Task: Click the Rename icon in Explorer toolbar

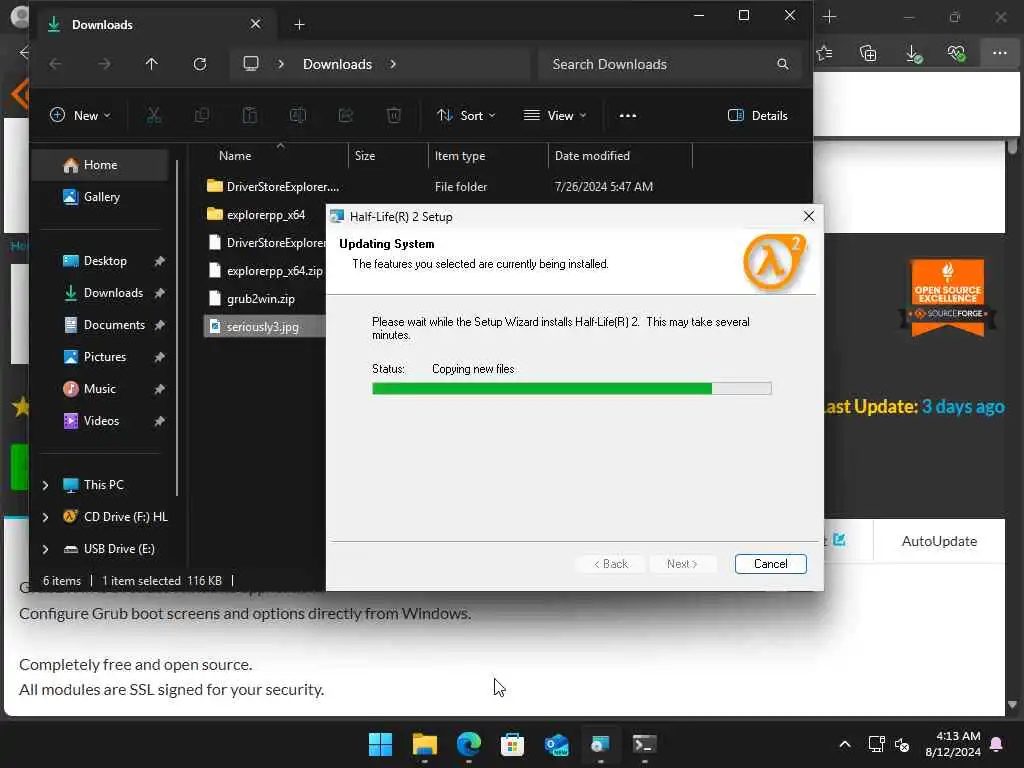Action: point(298,116)
